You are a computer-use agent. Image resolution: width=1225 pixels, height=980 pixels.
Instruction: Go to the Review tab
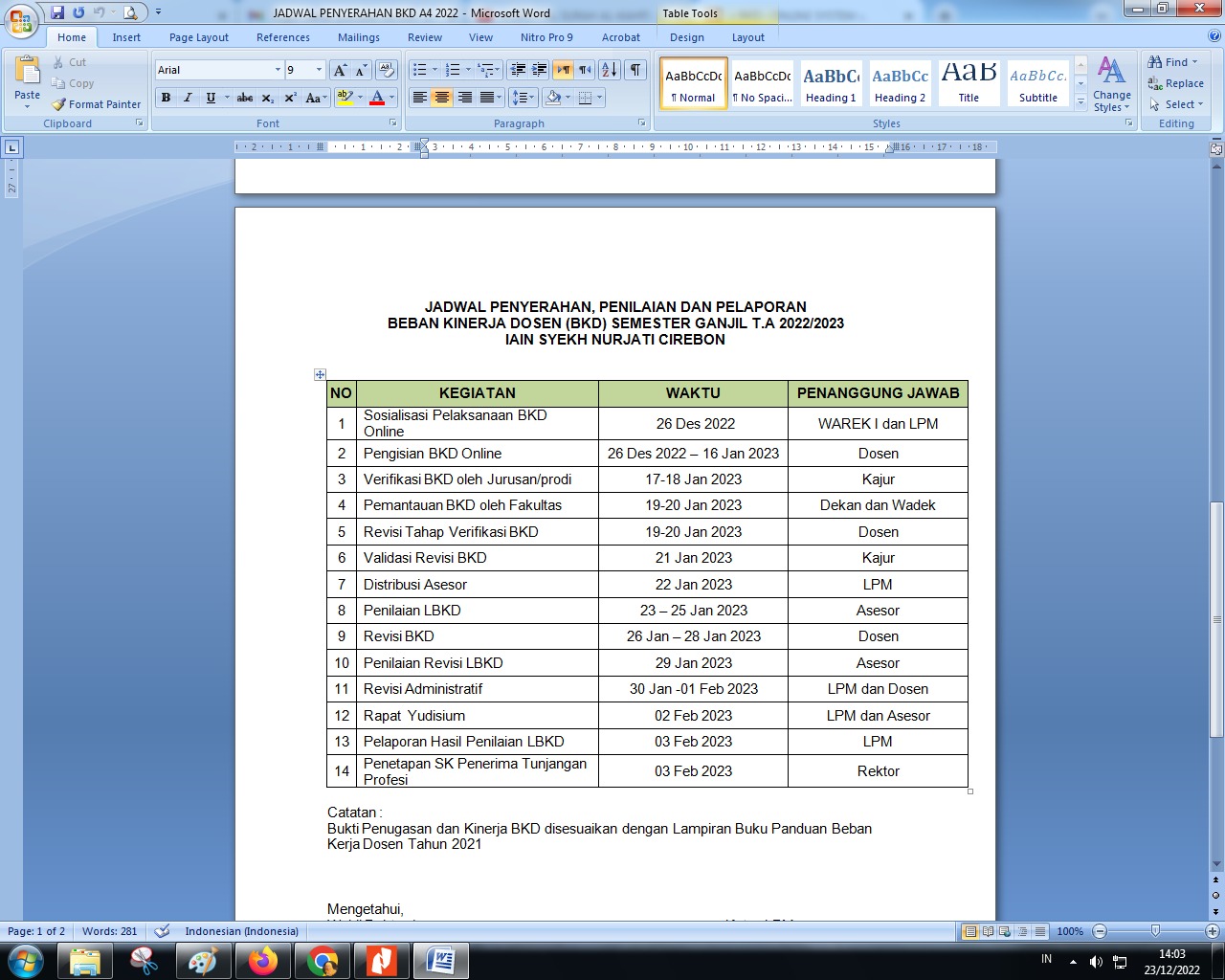click(425, 37)
